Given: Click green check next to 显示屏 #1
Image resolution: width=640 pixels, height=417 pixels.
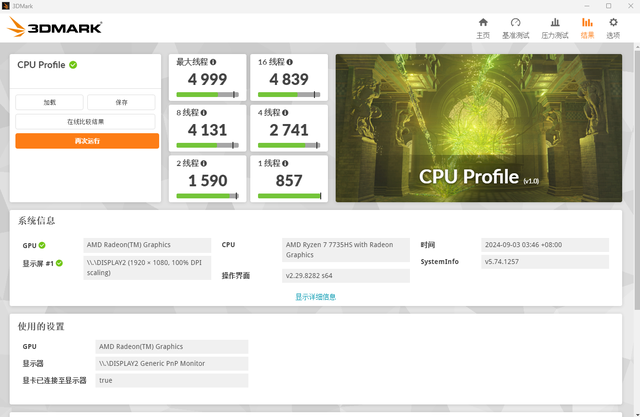Looking at the screenshot, I should click(x=59, y=263).
